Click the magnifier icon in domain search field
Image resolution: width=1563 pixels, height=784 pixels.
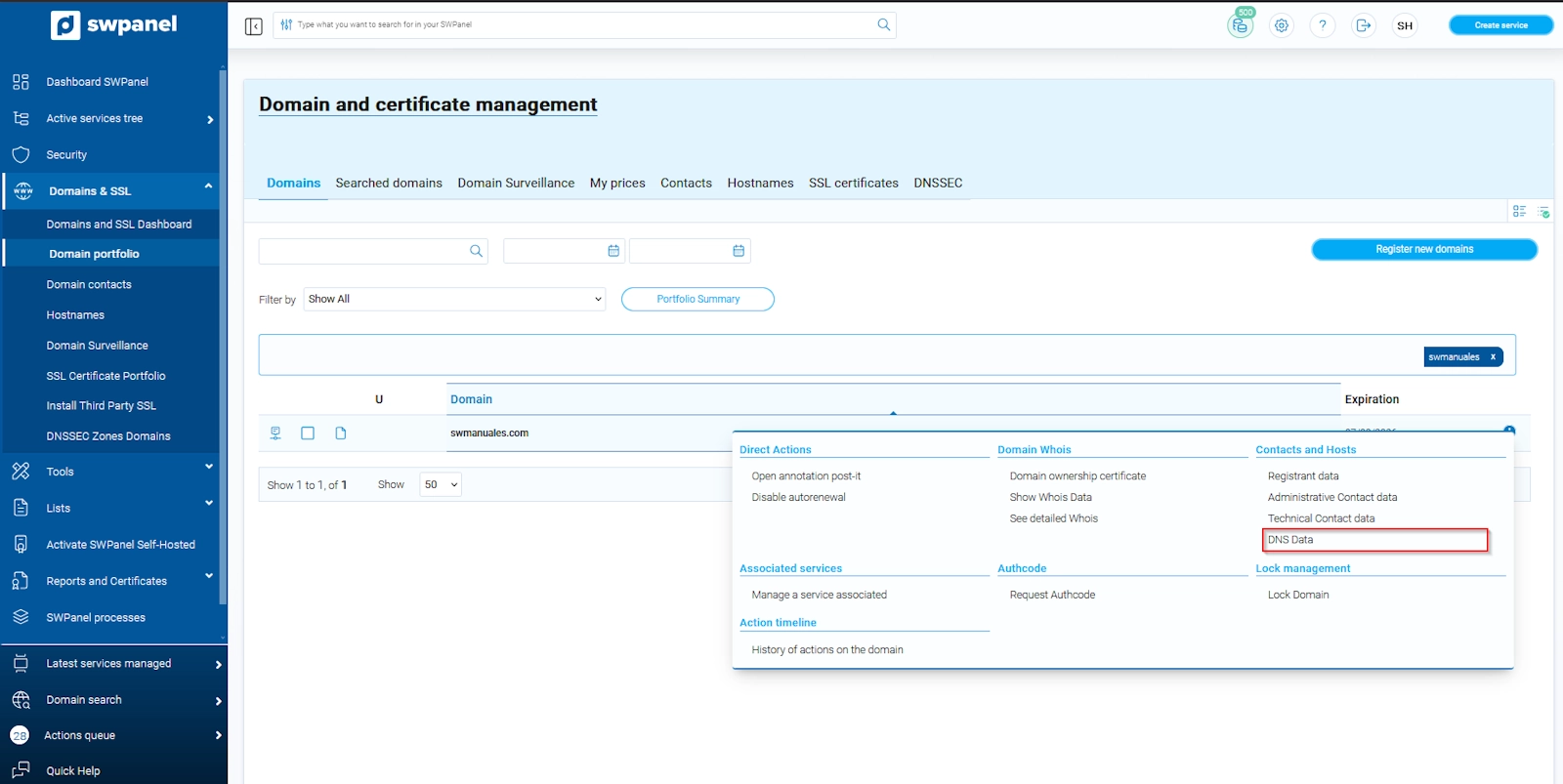coord(476,251)
